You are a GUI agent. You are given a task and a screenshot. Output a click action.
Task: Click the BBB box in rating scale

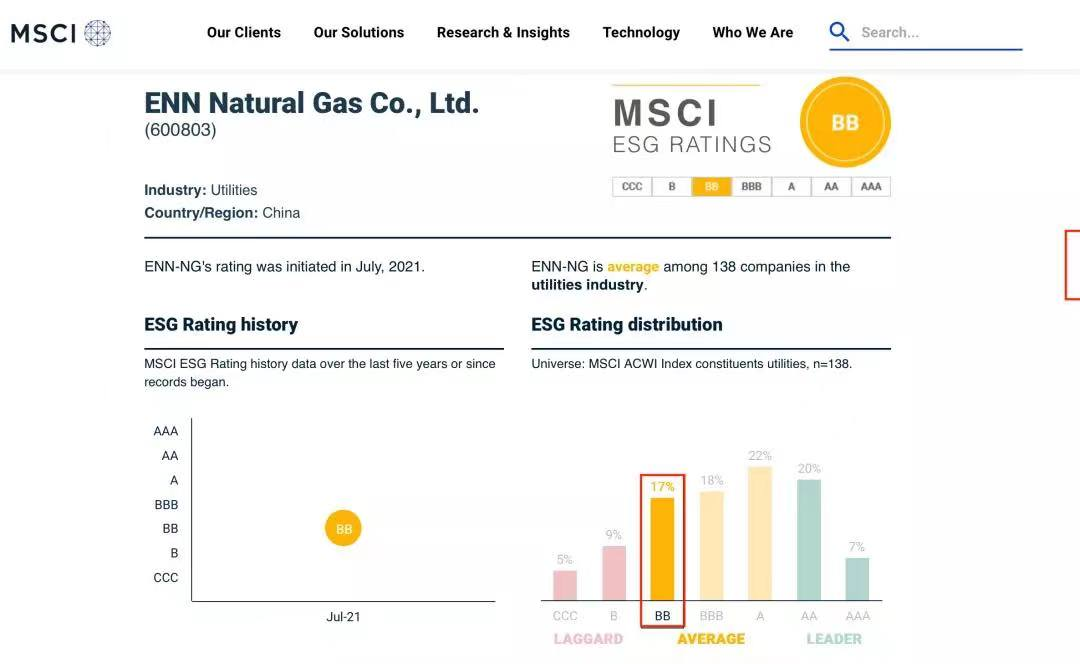(751, 187)
